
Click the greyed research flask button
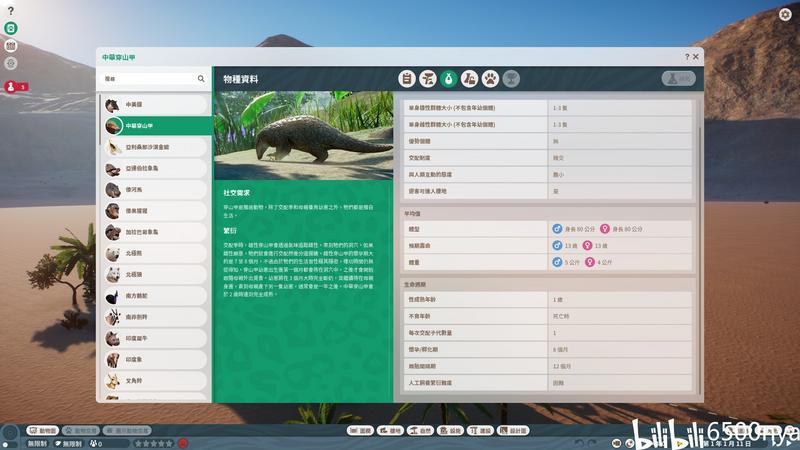tap(679, 79)
